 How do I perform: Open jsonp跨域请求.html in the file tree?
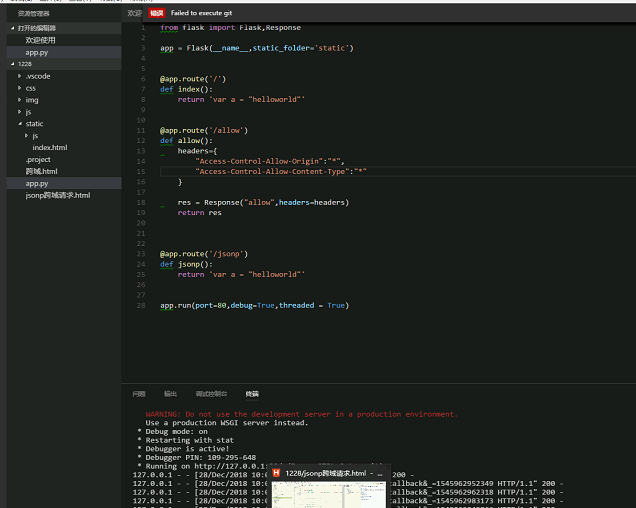(x=58, y=195)
